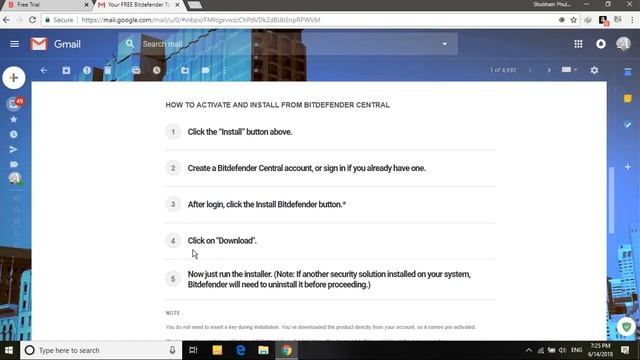Open Chrome menu three dots
Screen dimensions: 640x360
pos(632,20)
